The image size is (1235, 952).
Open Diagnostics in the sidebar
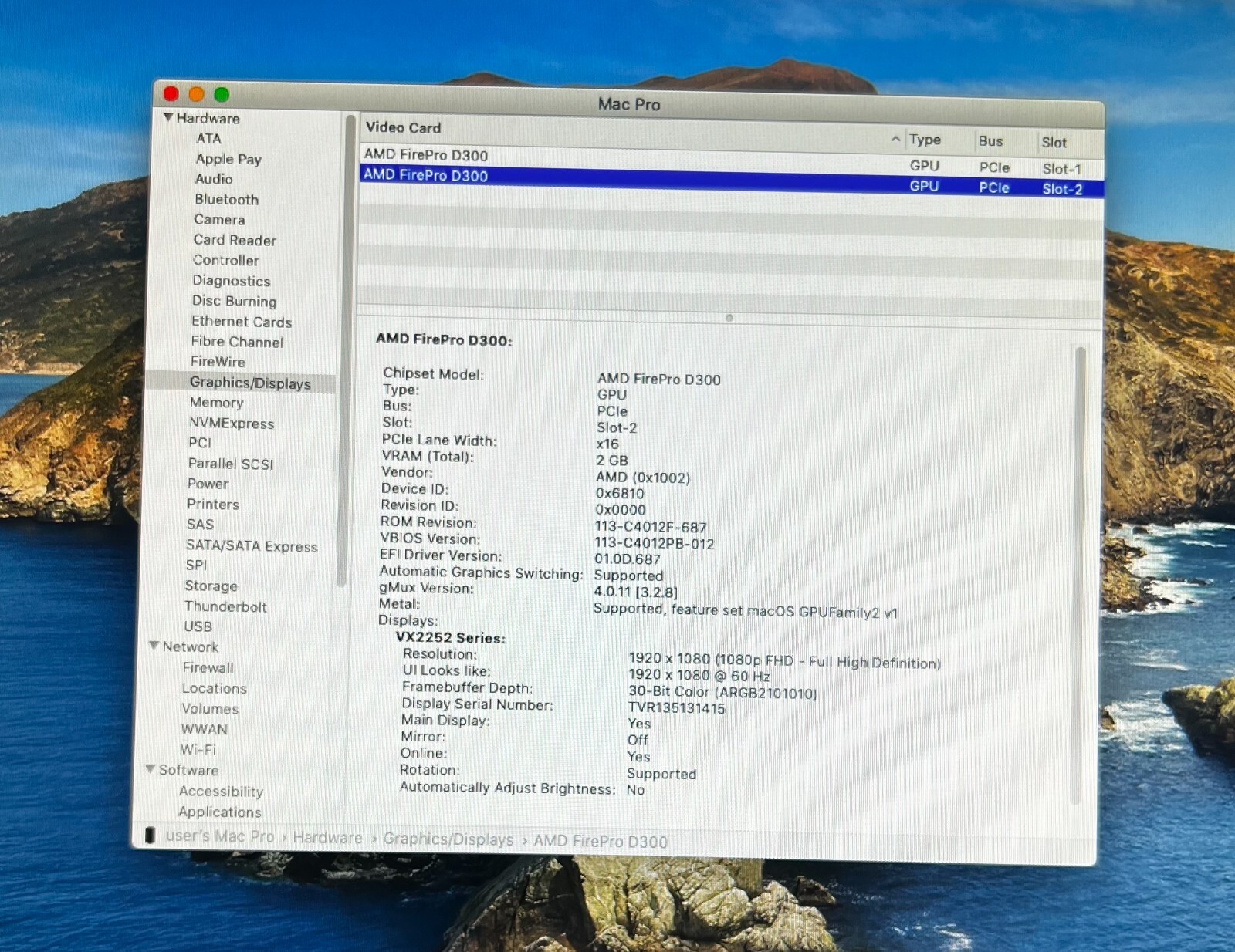pyautogui.click(x=232, y=281)
